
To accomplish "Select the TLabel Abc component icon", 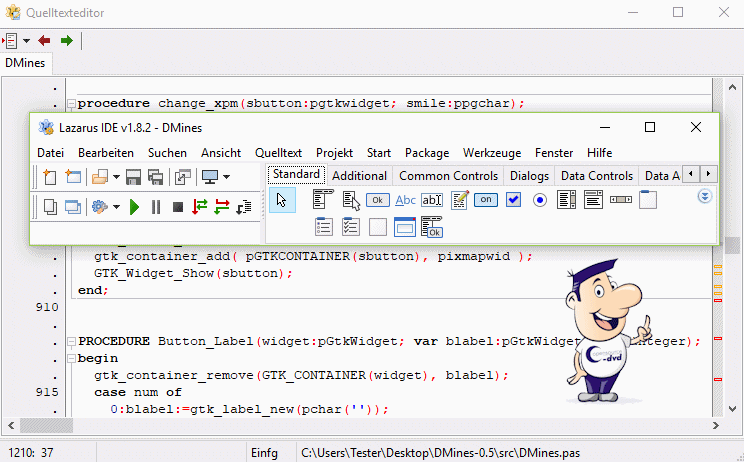I will pos(405,200).
